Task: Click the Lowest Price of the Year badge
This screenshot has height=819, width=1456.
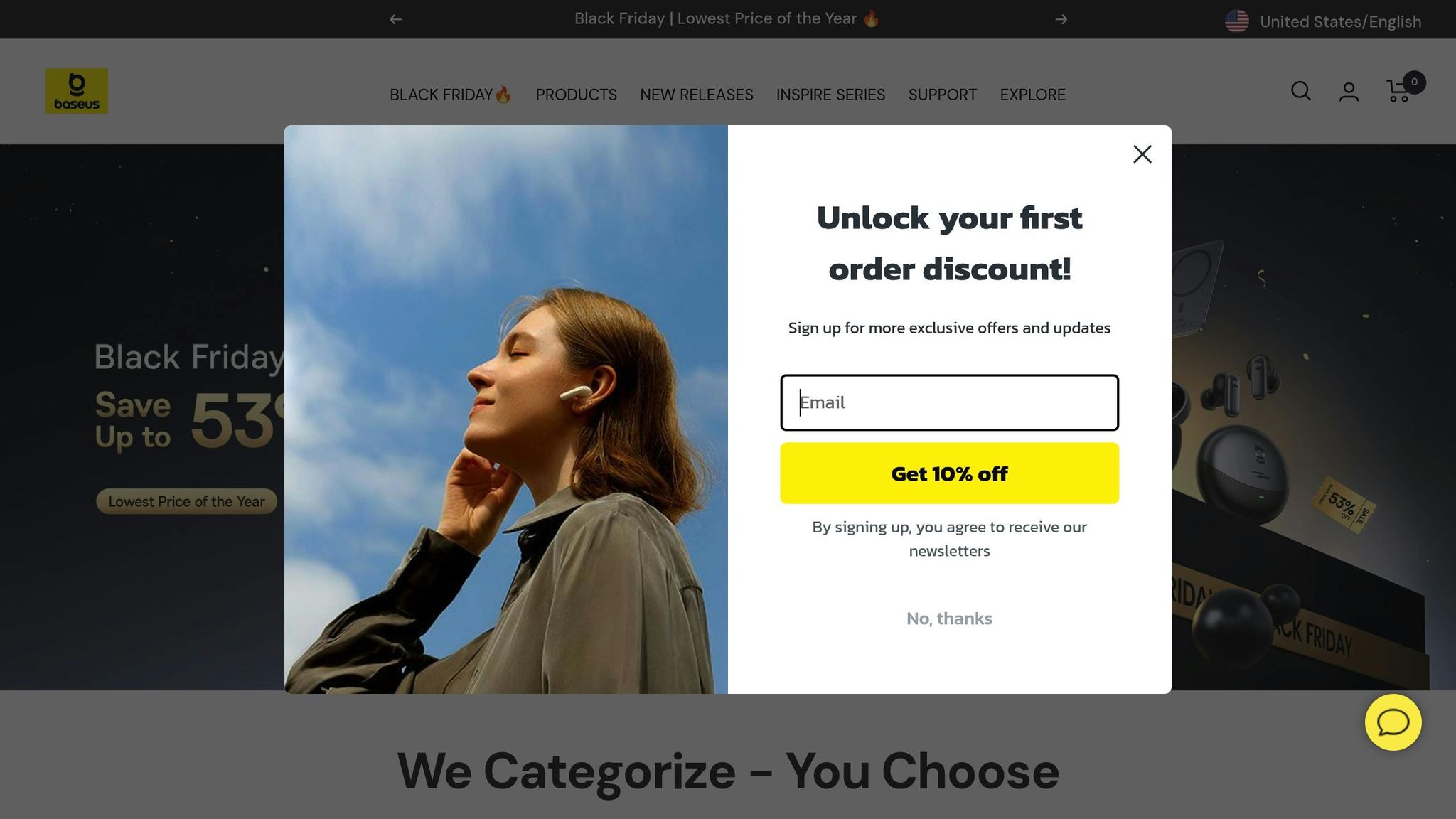Action: [x=186, y=501]
